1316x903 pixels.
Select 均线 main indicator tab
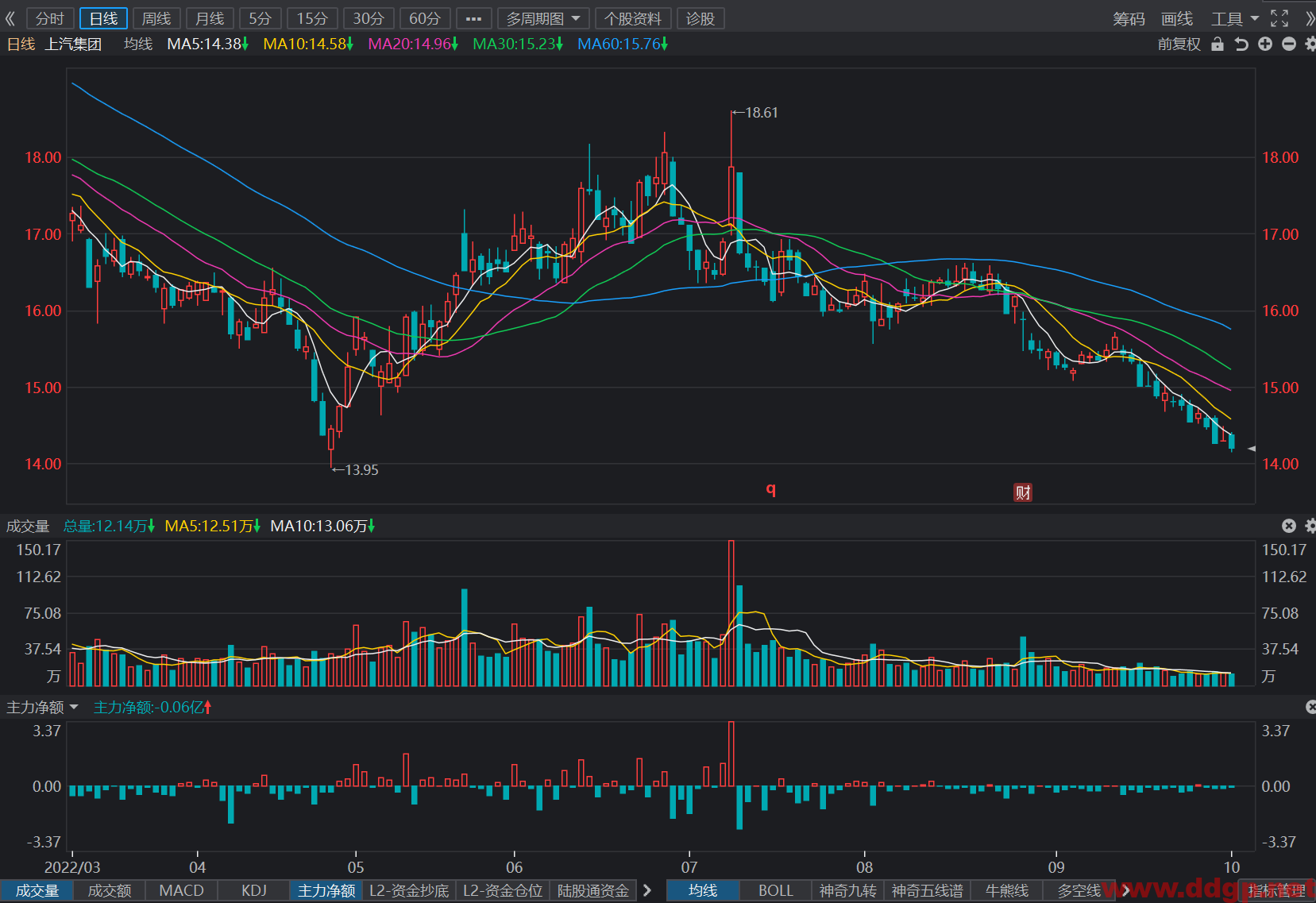click(x=703, y=891)
